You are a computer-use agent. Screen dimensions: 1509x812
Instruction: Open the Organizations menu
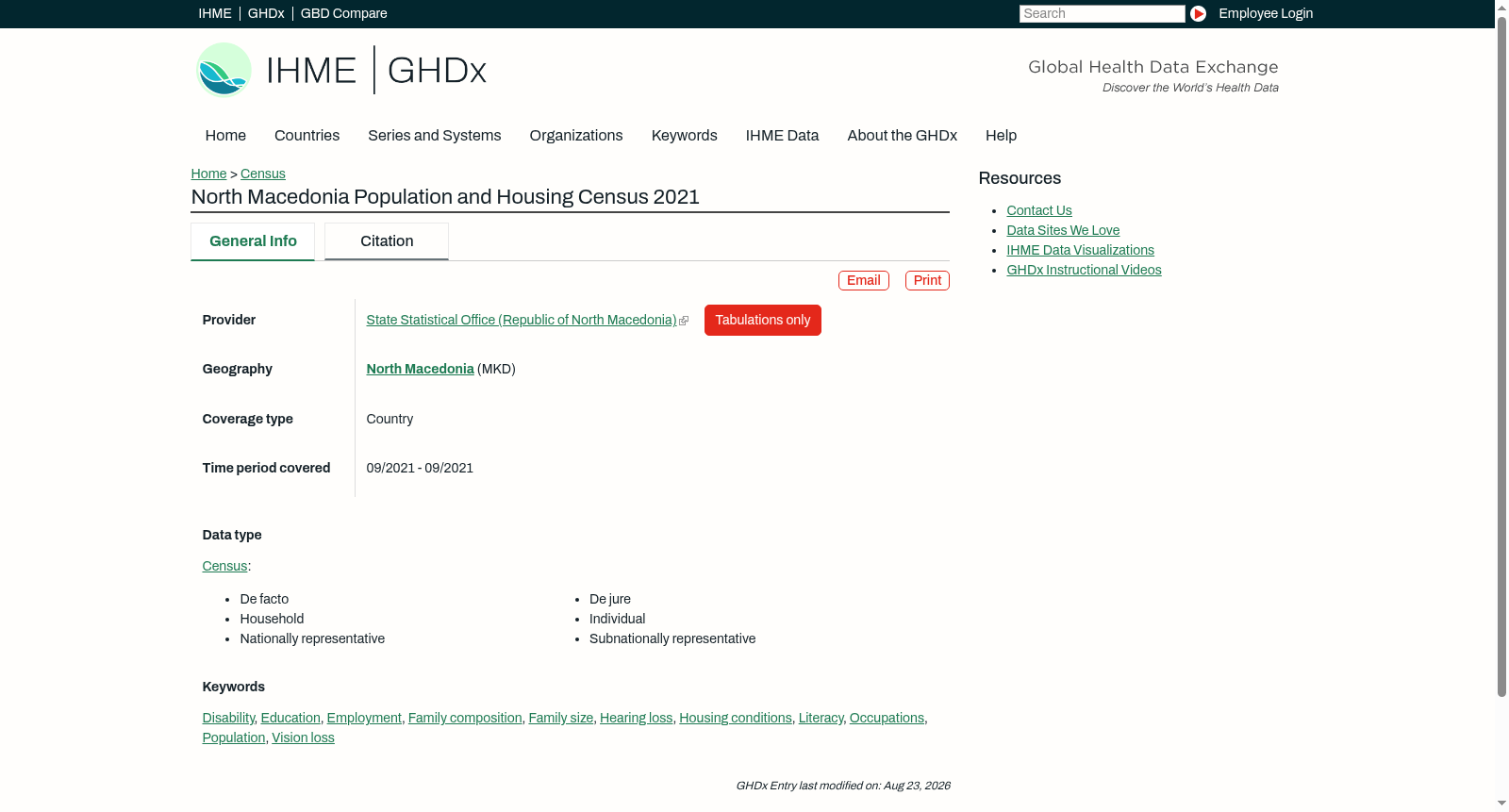576,136
